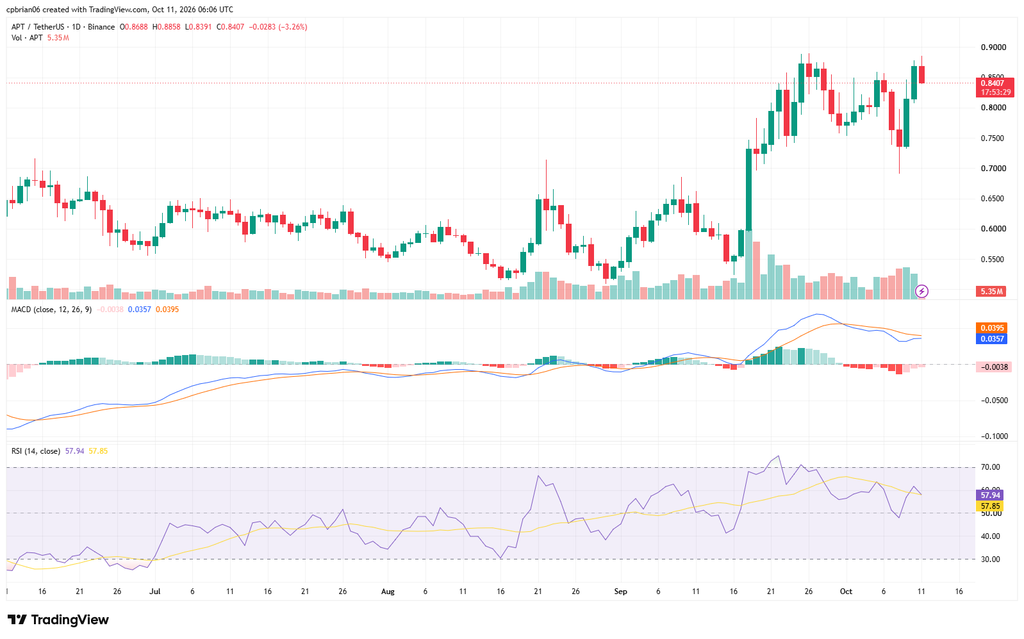Click the 0.6000 price axis label

(993, 229)
